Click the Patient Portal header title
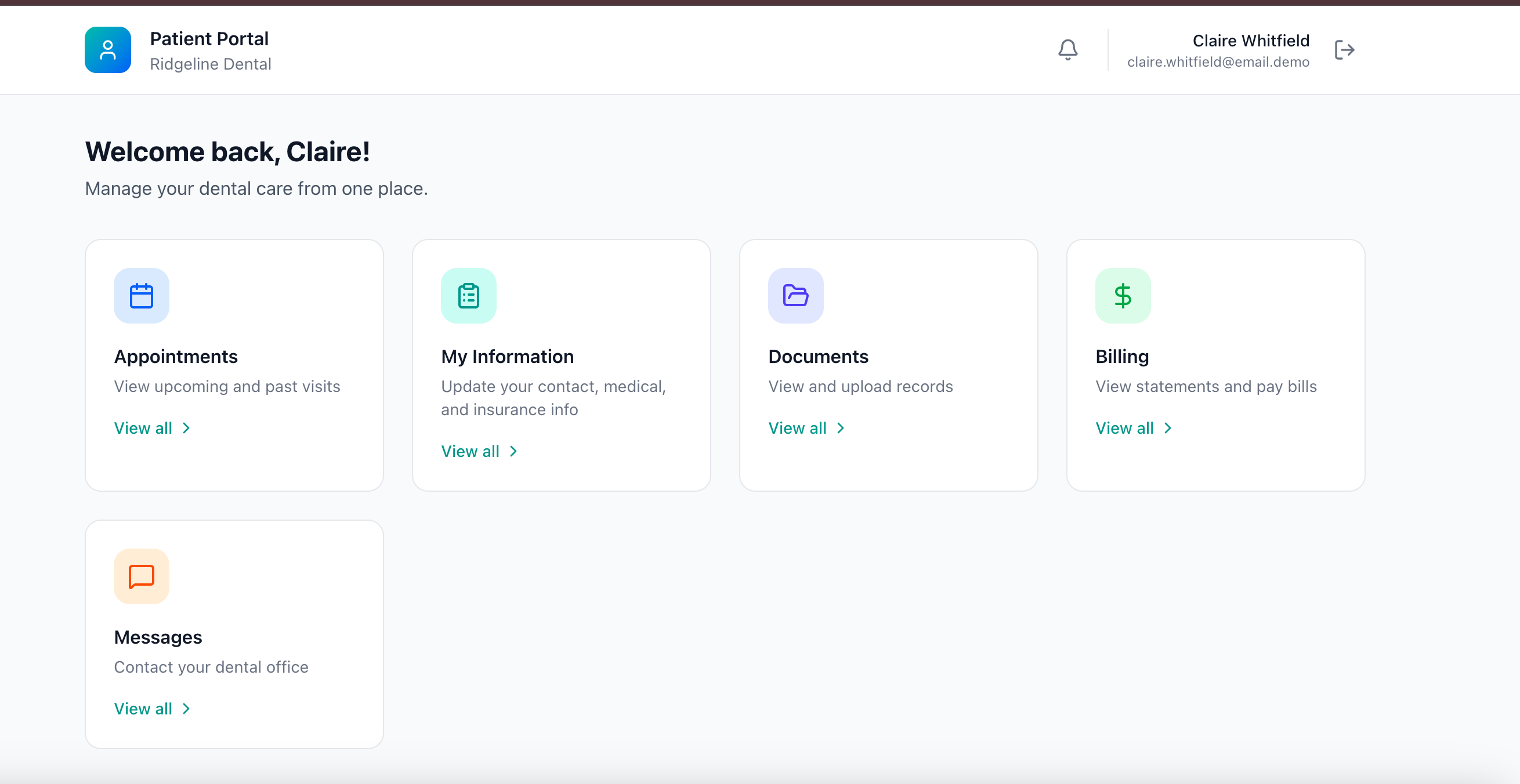The image size is (1520, 784). pos(209,38)
